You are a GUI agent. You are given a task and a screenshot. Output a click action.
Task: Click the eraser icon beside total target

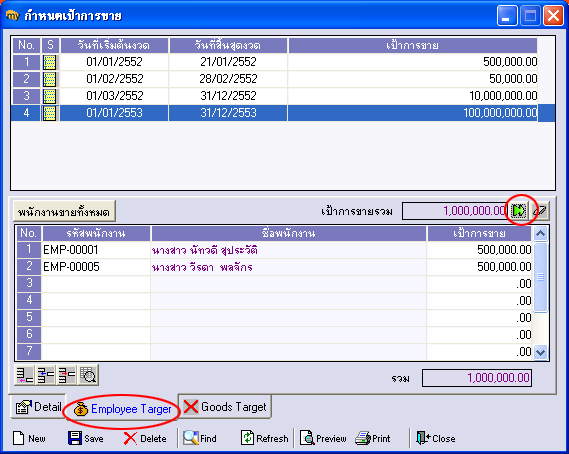(x=540, y=210)
